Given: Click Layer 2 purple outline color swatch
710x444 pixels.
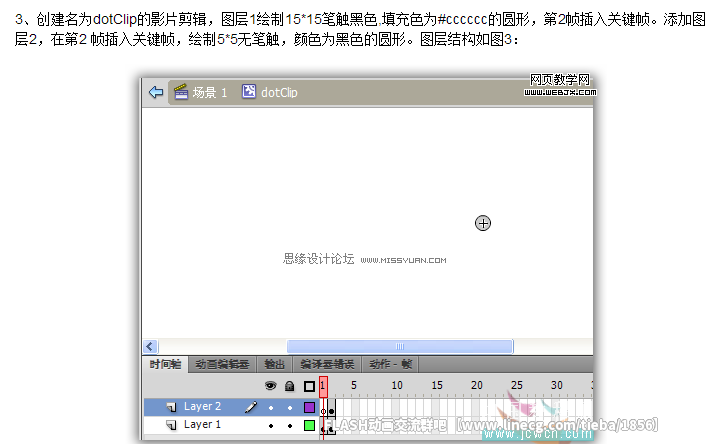Looking at the screenshot, I should tap(309, 407).
